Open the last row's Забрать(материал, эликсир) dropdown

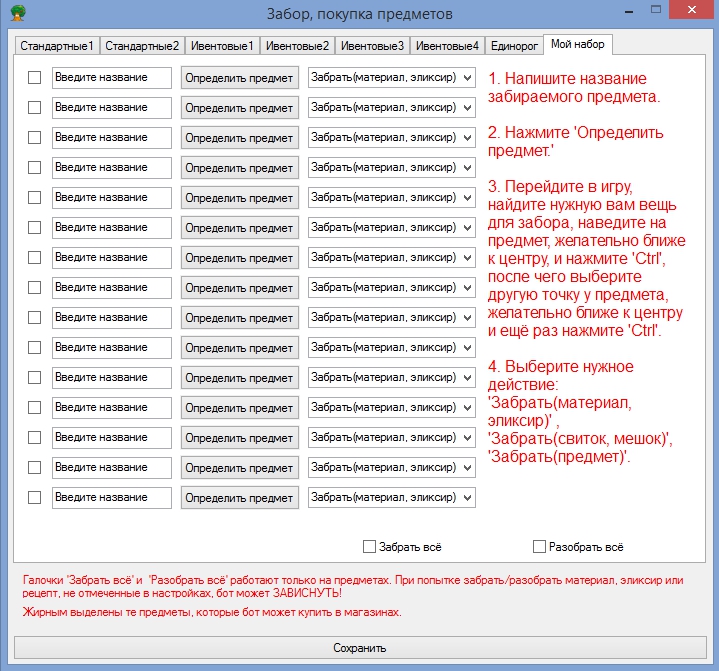[x=392, y=497]
